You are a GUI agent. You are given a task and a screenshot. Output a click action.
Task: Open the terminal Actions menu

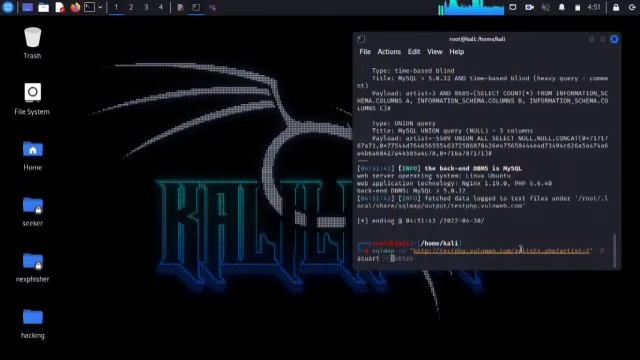point(389,52)
